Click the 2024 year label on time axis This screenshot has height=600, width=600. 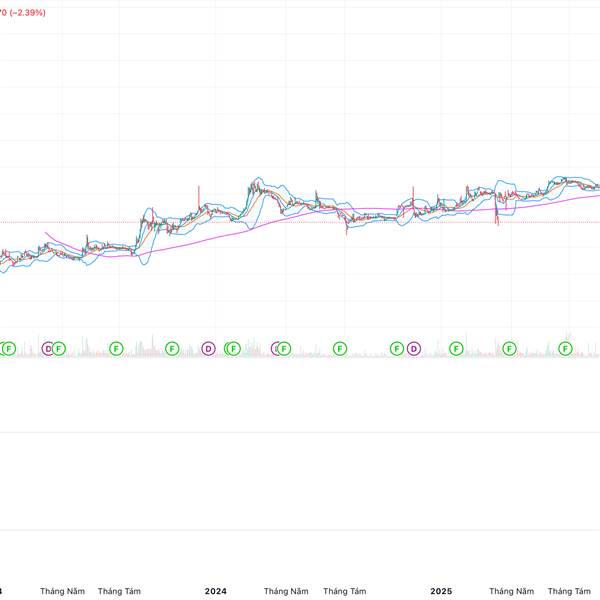[x=215, y=591]
